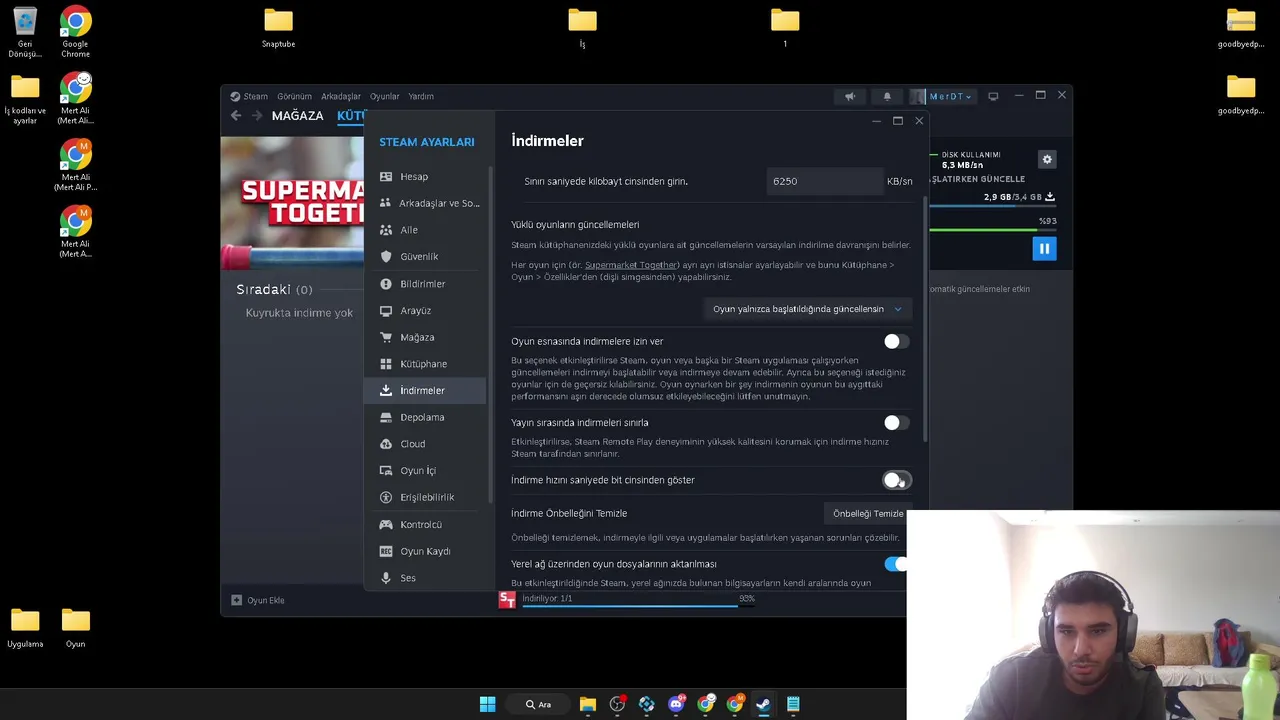
Task: Click the settings content scrollbar
Action: [x=925, y=320]
